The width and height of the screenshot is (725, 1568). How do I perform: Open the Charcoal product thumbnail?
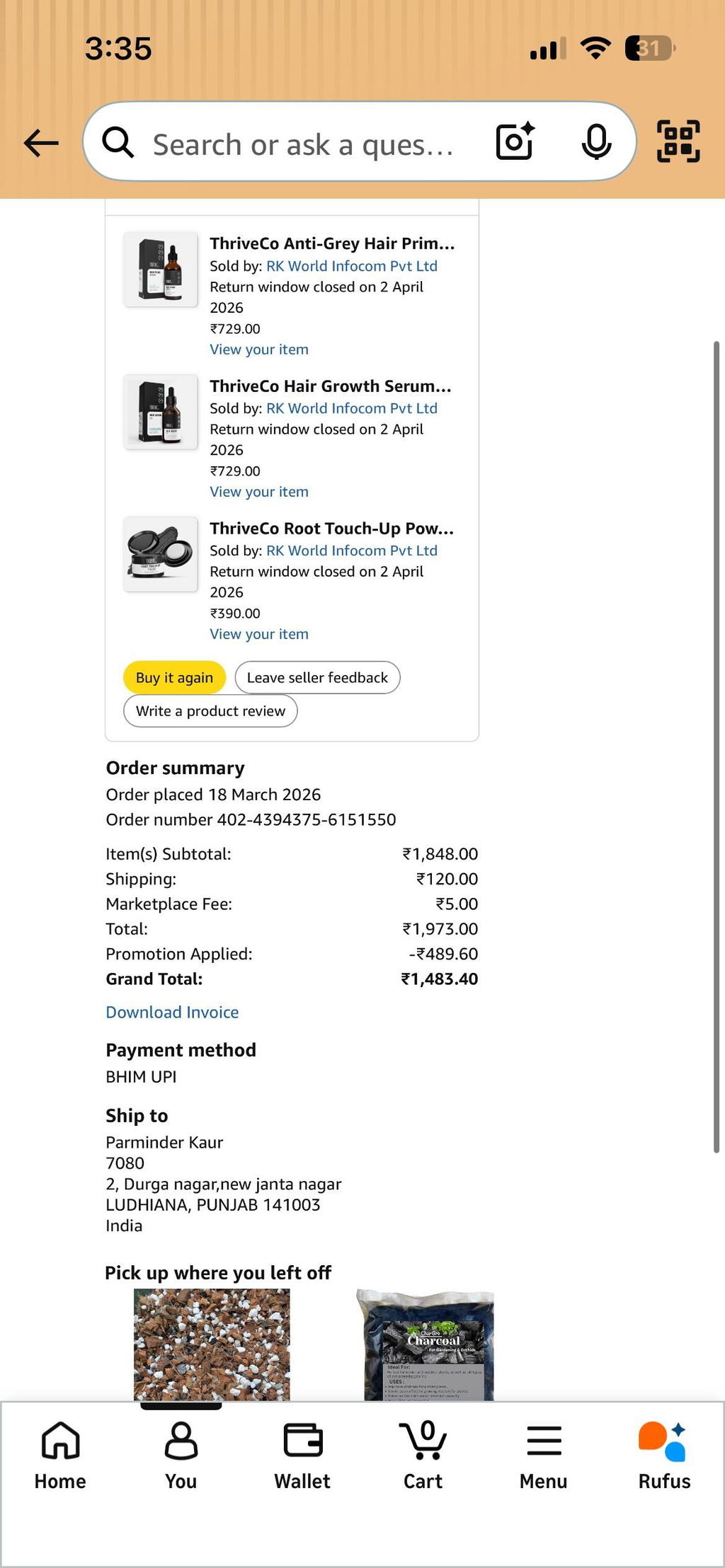[427, 1344]
